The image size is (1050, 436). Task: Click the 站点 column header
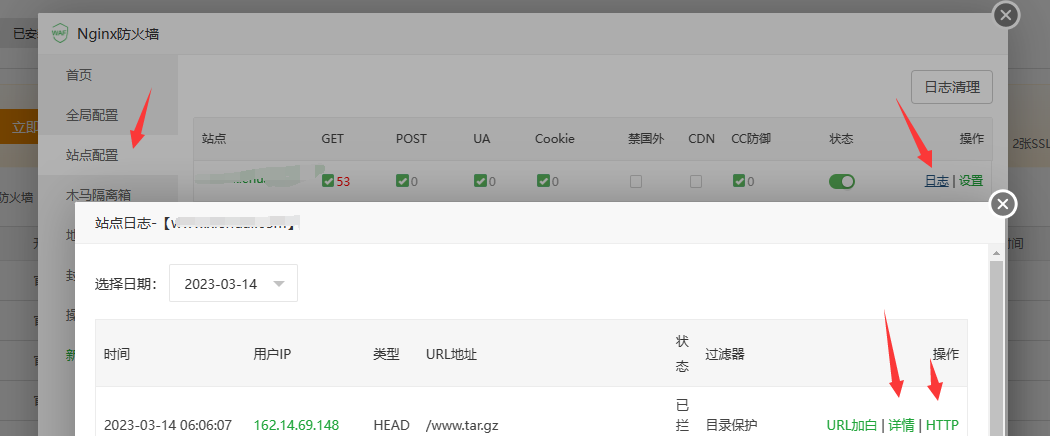[x=214, y=139]
